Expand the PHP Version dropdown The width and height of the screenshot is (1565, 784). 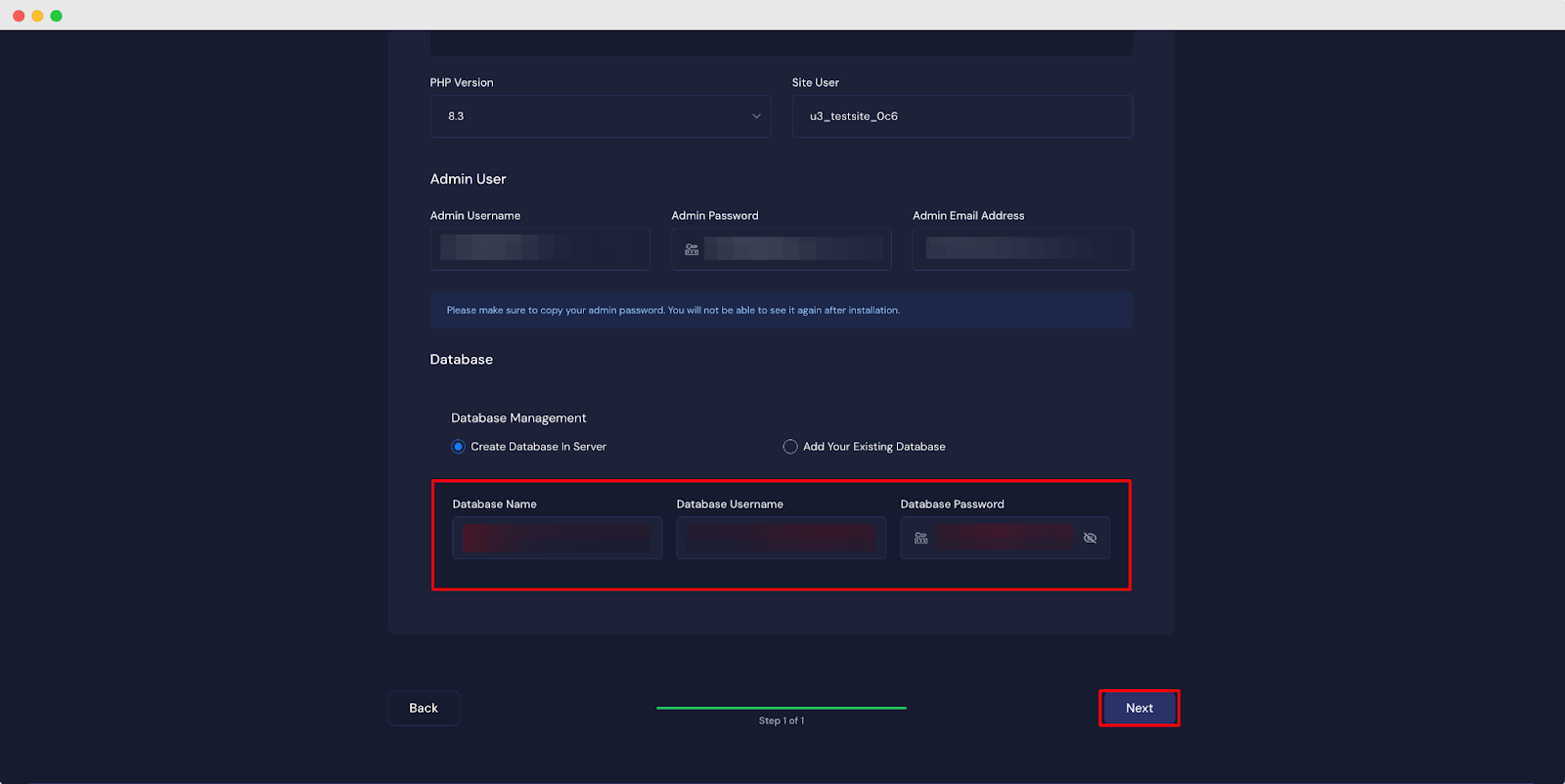point(600,116)
